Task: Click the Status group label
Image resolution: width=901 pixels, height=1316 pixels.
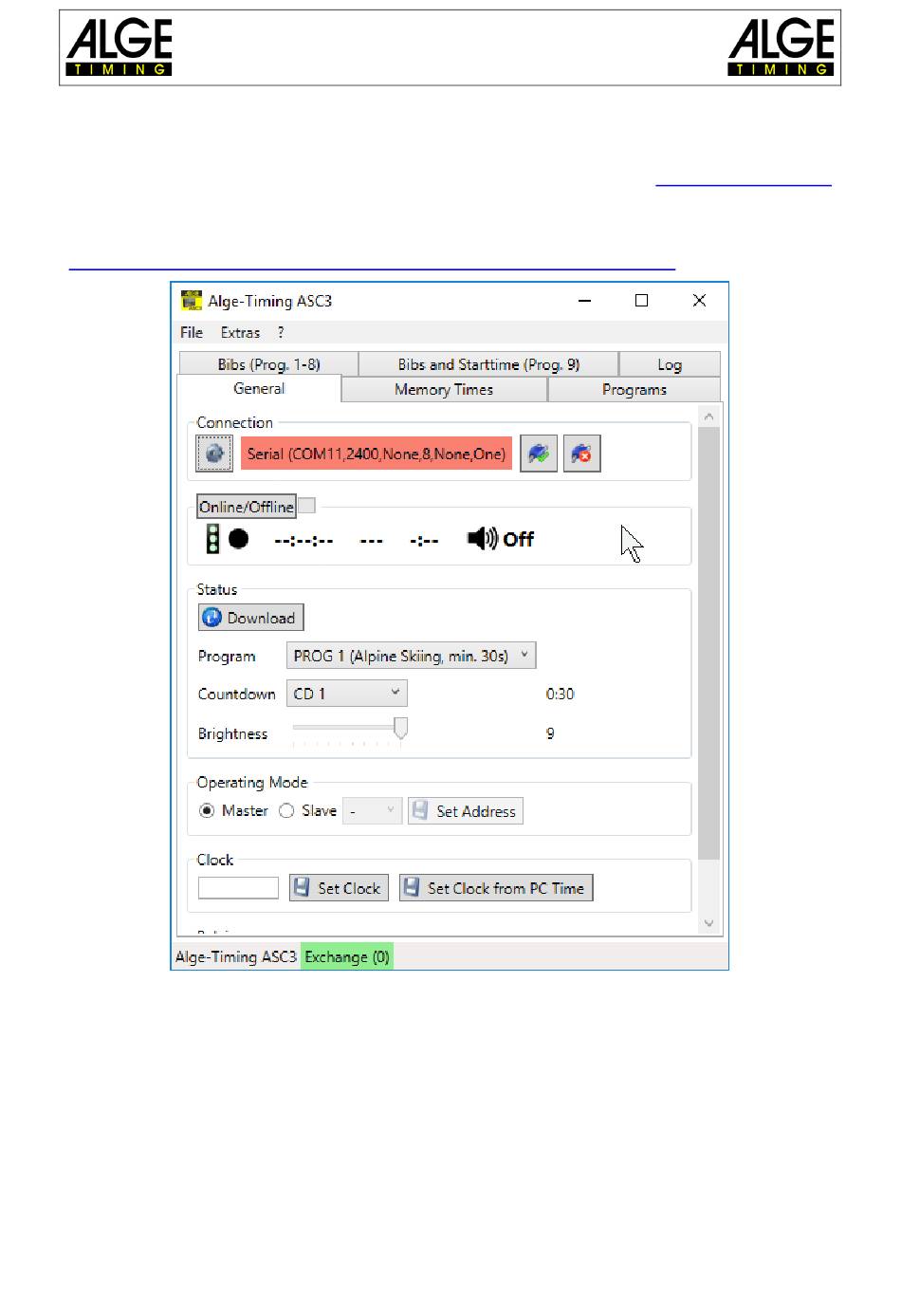Action: (x=216, y=589)
